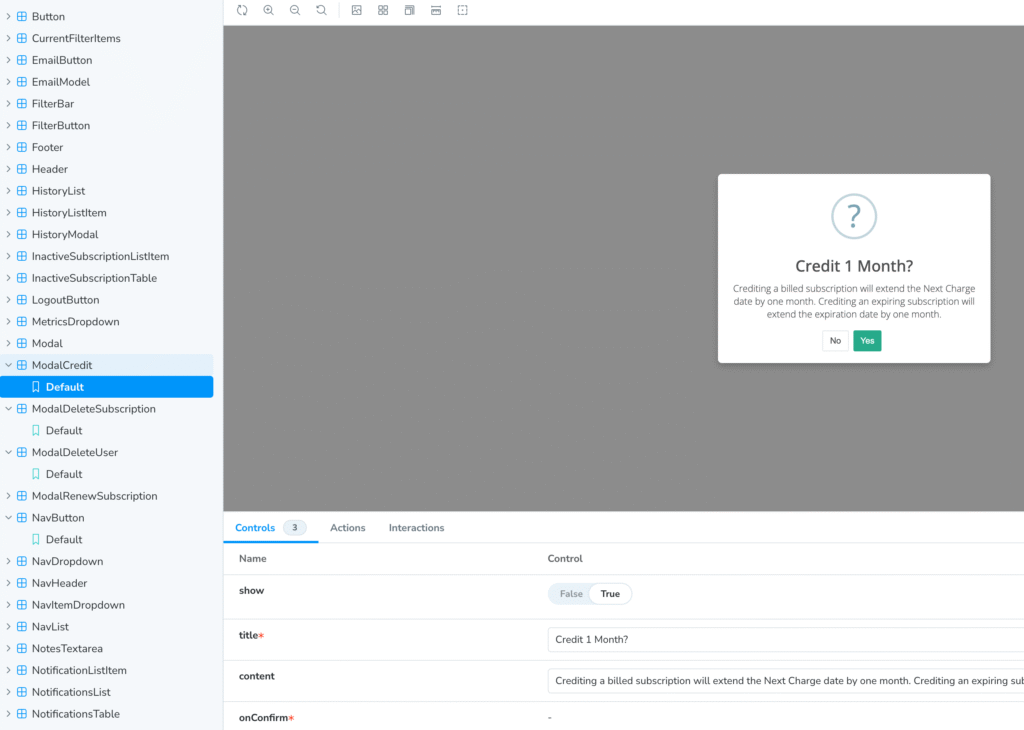Toggle the grid overlay icon
The image size is (1024, 730).
383,10
